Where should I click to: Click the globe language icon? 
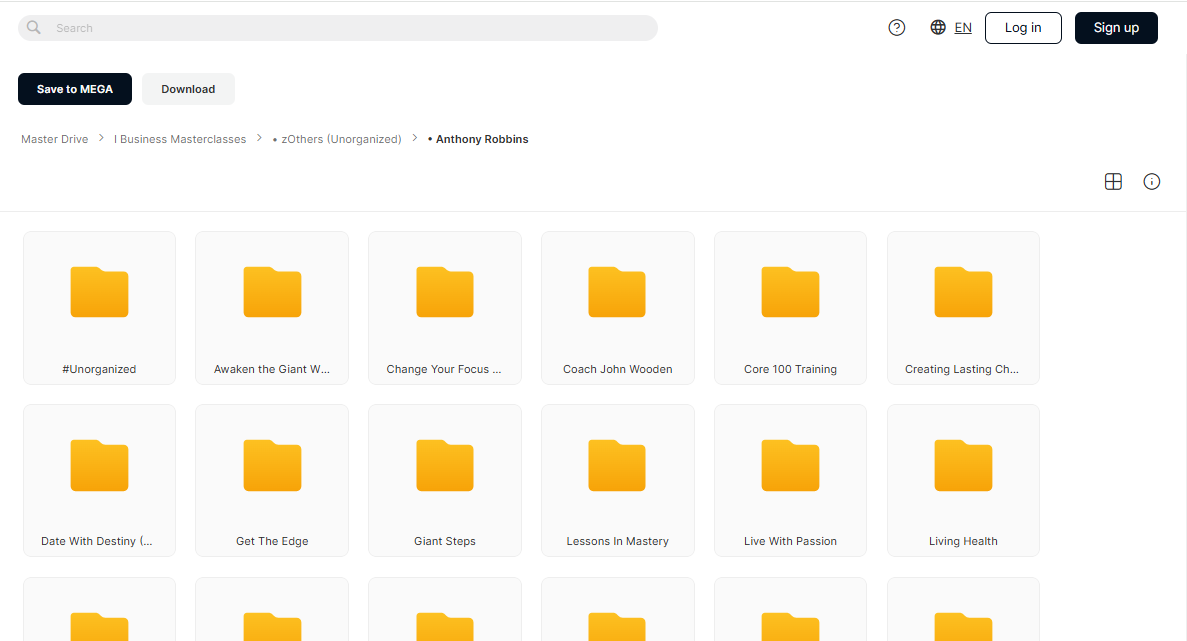tap(938, 27)
